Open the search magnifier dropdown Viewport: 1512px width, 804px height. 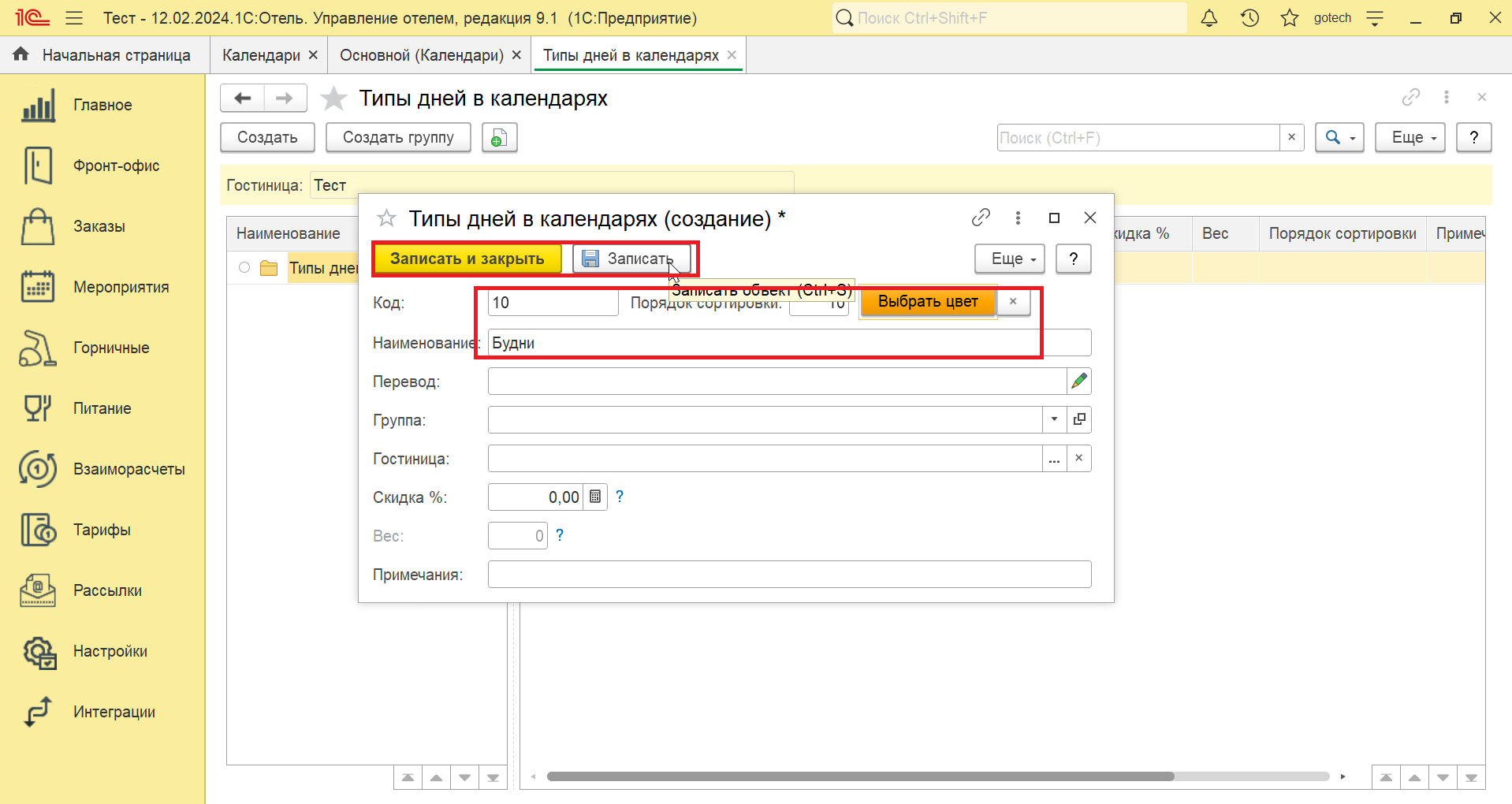[1339, 137]
